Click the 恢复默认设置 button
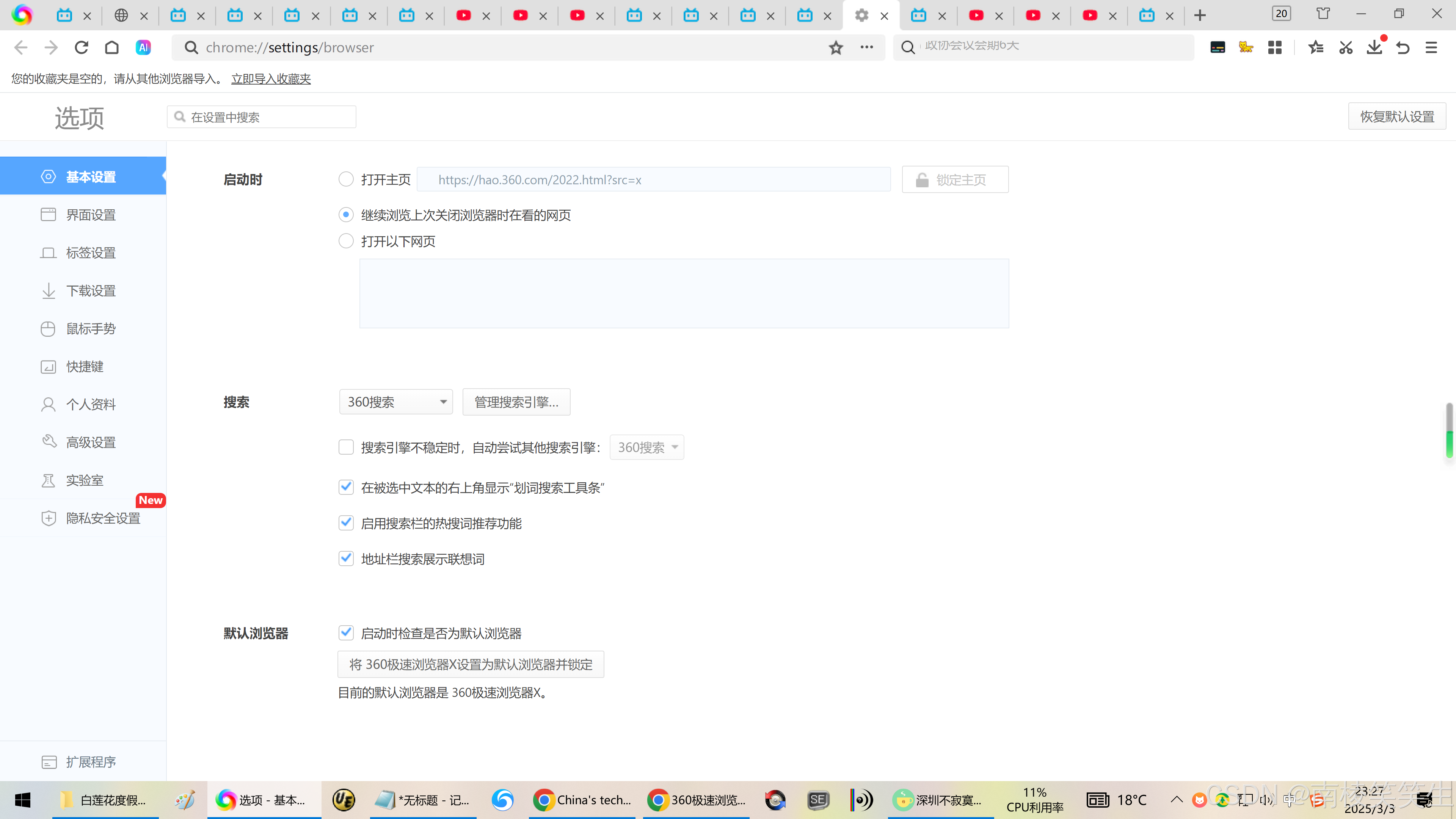 click(1396, 116)
